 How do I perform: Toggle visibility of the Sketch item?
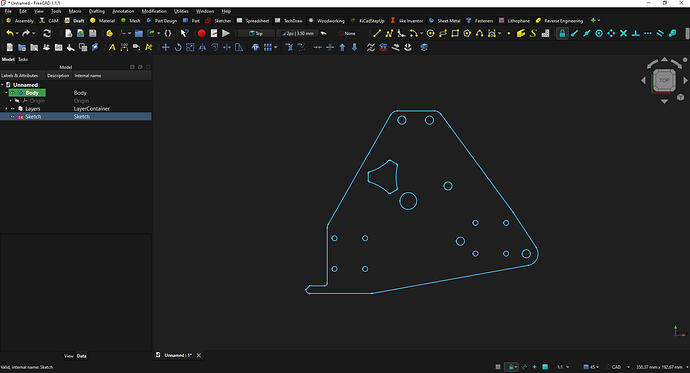[x=13, y=117]
